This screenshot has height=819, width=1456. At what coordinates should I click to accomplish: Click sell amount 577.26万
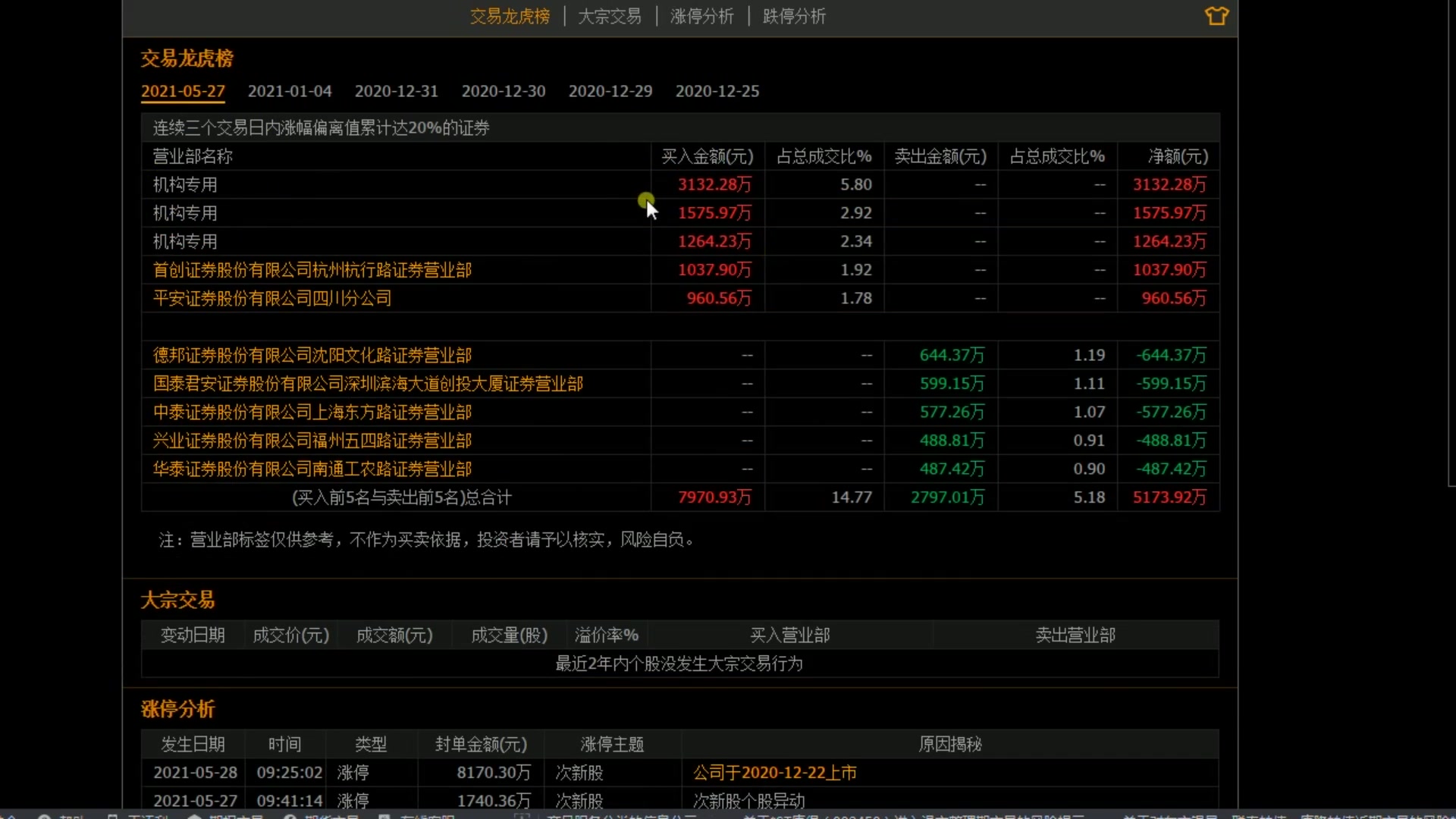[x=952, y=412]
